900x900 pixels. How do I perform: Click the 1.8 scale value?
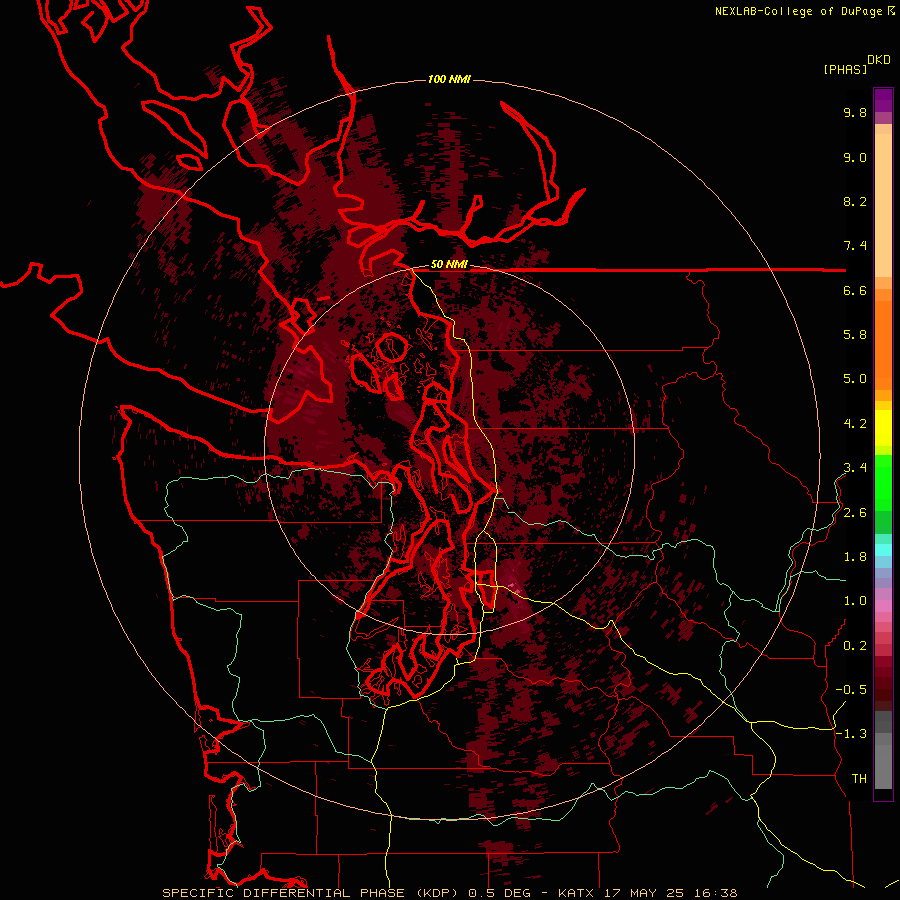pyautogui.click(x=855, y=557)
